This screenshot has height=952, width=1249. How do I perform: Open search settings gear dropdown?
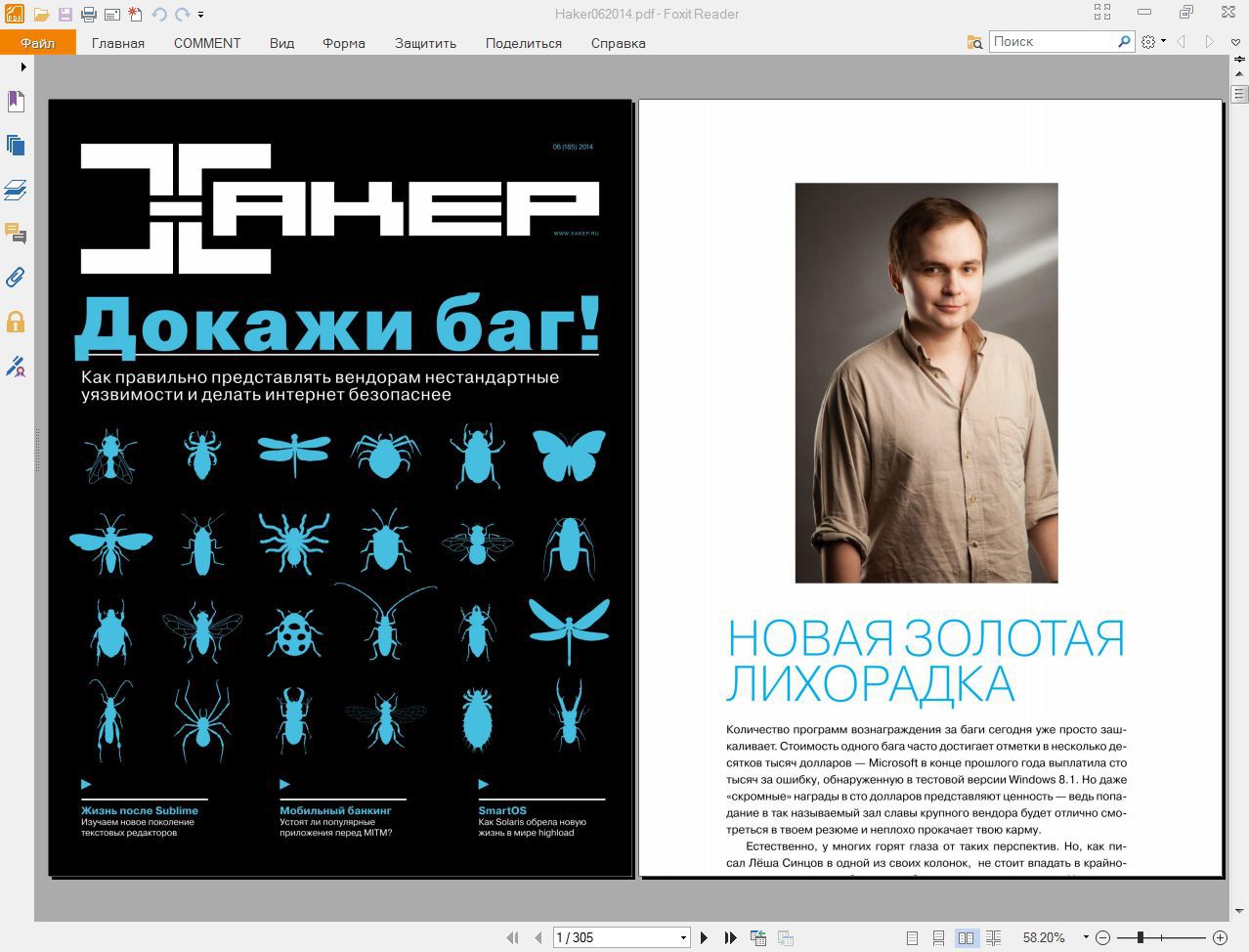[x=1154, y=42]
